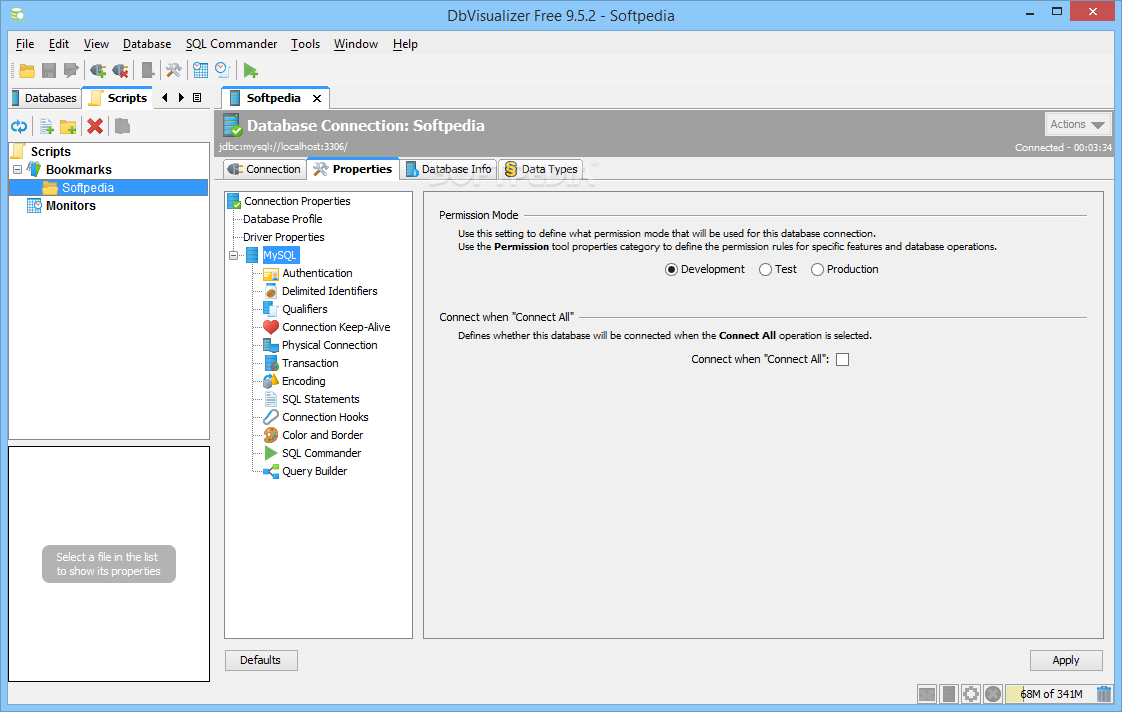Open the Tools menu
The width and height of the screenshot is (1122, 712).
[x=306, y=44]
